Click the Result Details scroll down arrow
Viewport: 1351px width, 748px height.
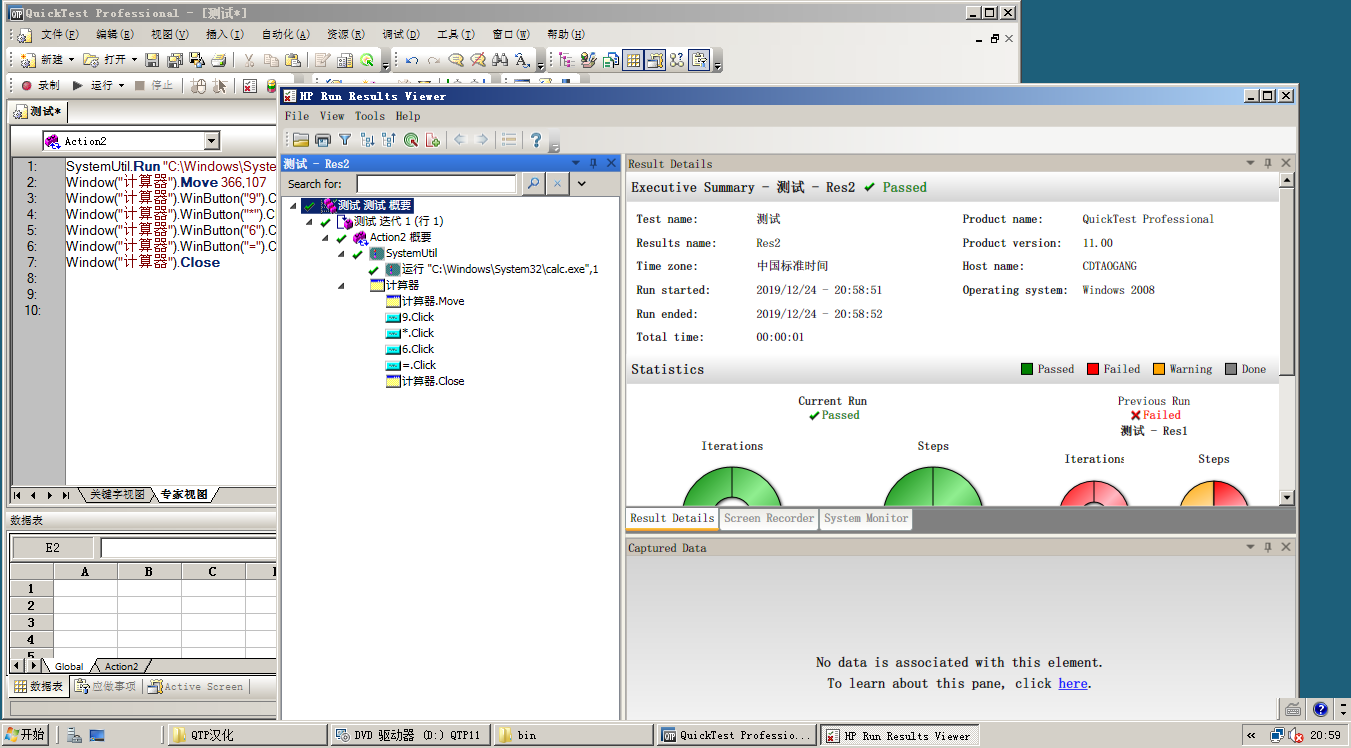pos(1287,497)
